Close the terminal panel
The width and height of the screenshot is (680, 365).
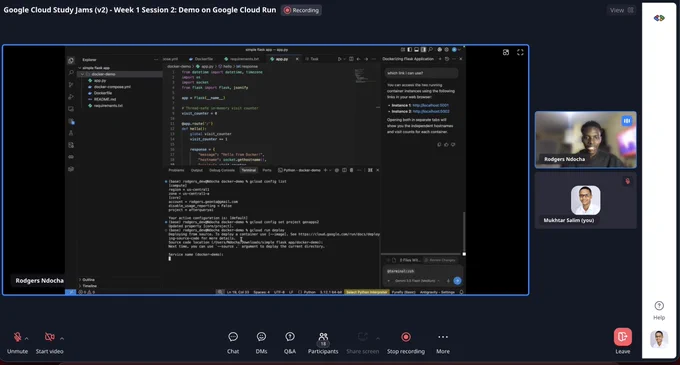point(377,170)
